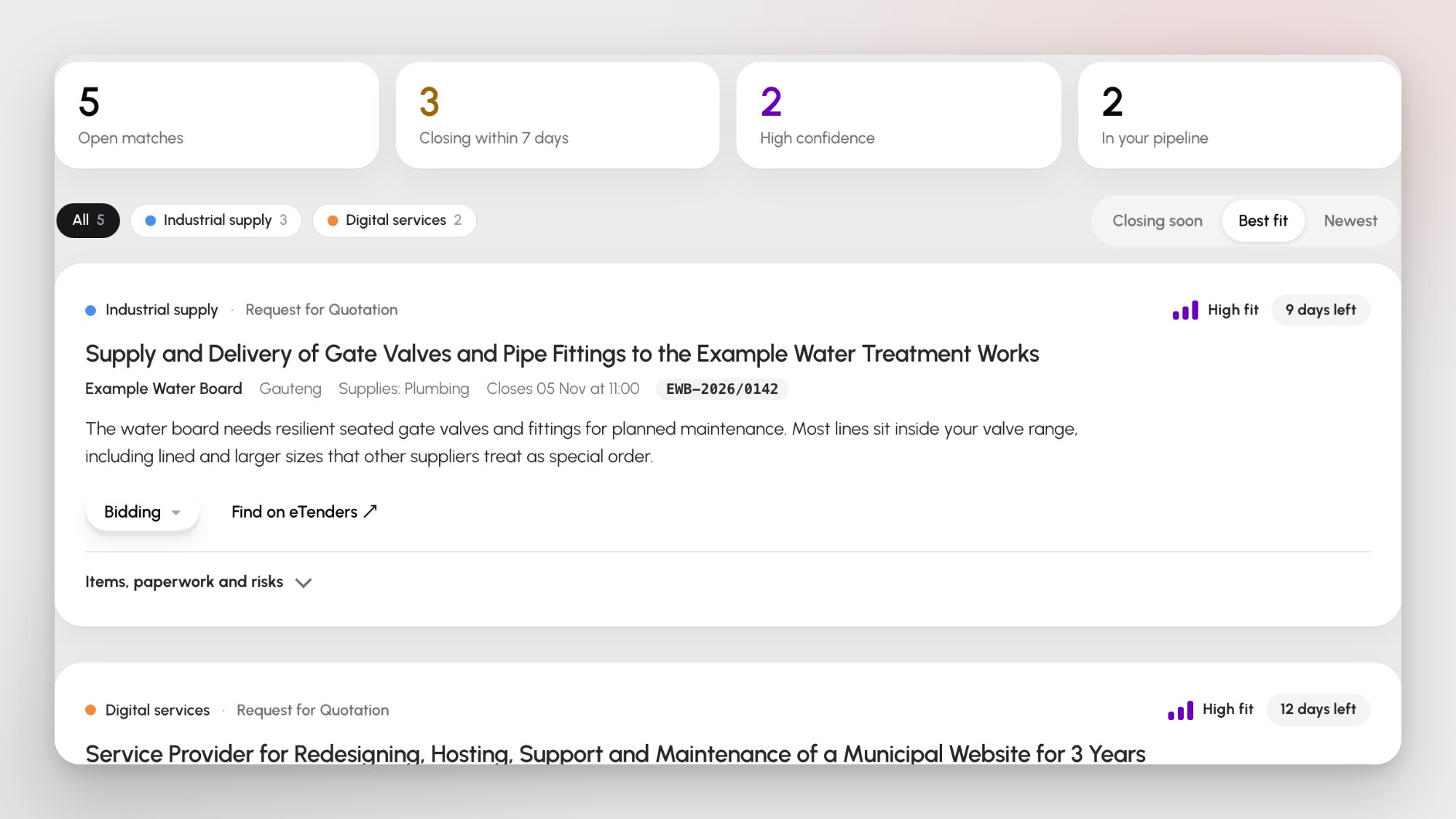Click the Closing within 7 days stat card
The image size is (1456, 819).
pyautogui.click(x=558, y=115)
